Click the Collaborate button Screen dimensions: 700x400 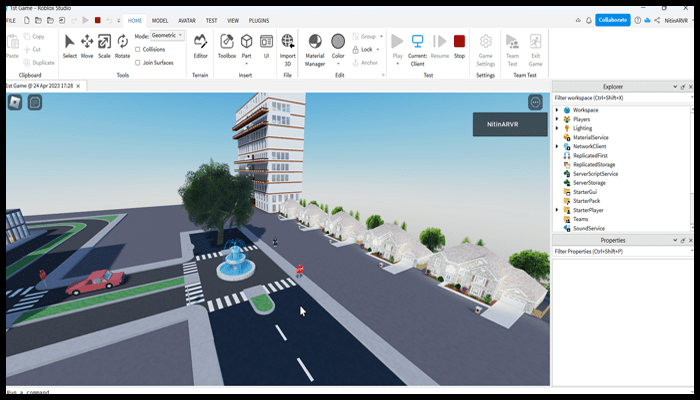612,20
